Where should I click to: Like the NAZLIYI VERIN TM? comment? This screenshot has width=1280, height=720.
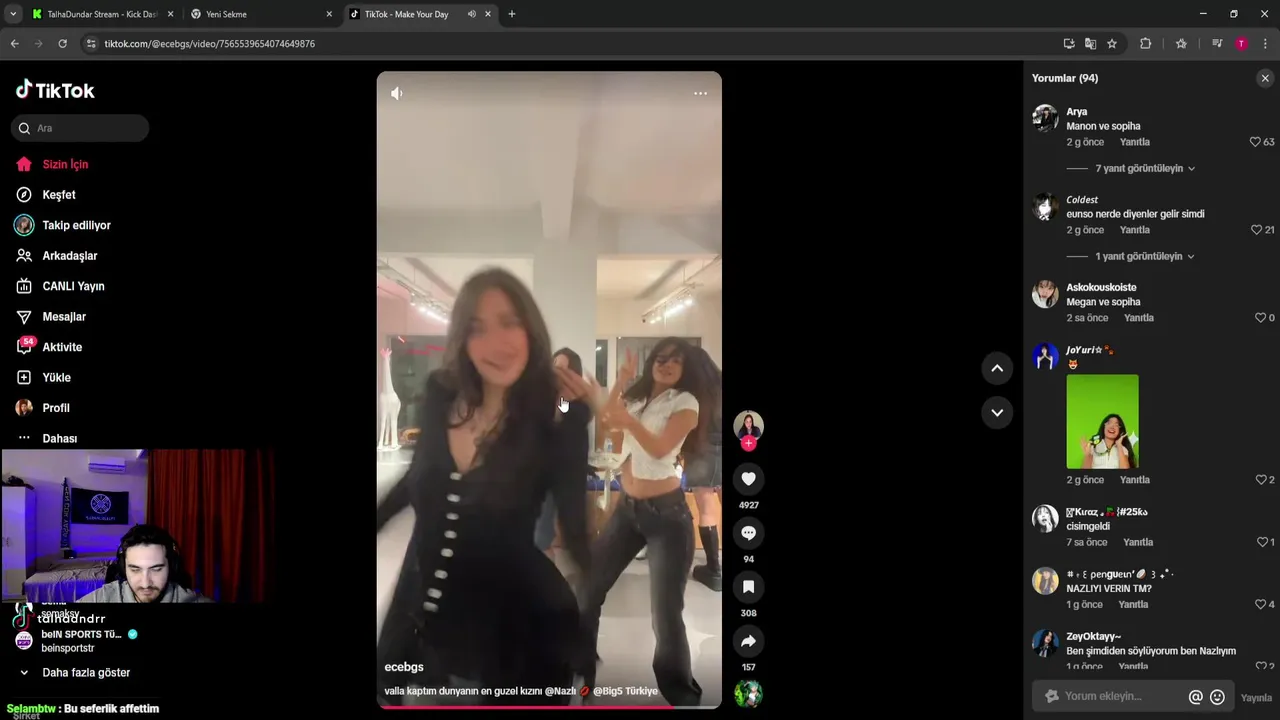click(x=1260, y=605)
